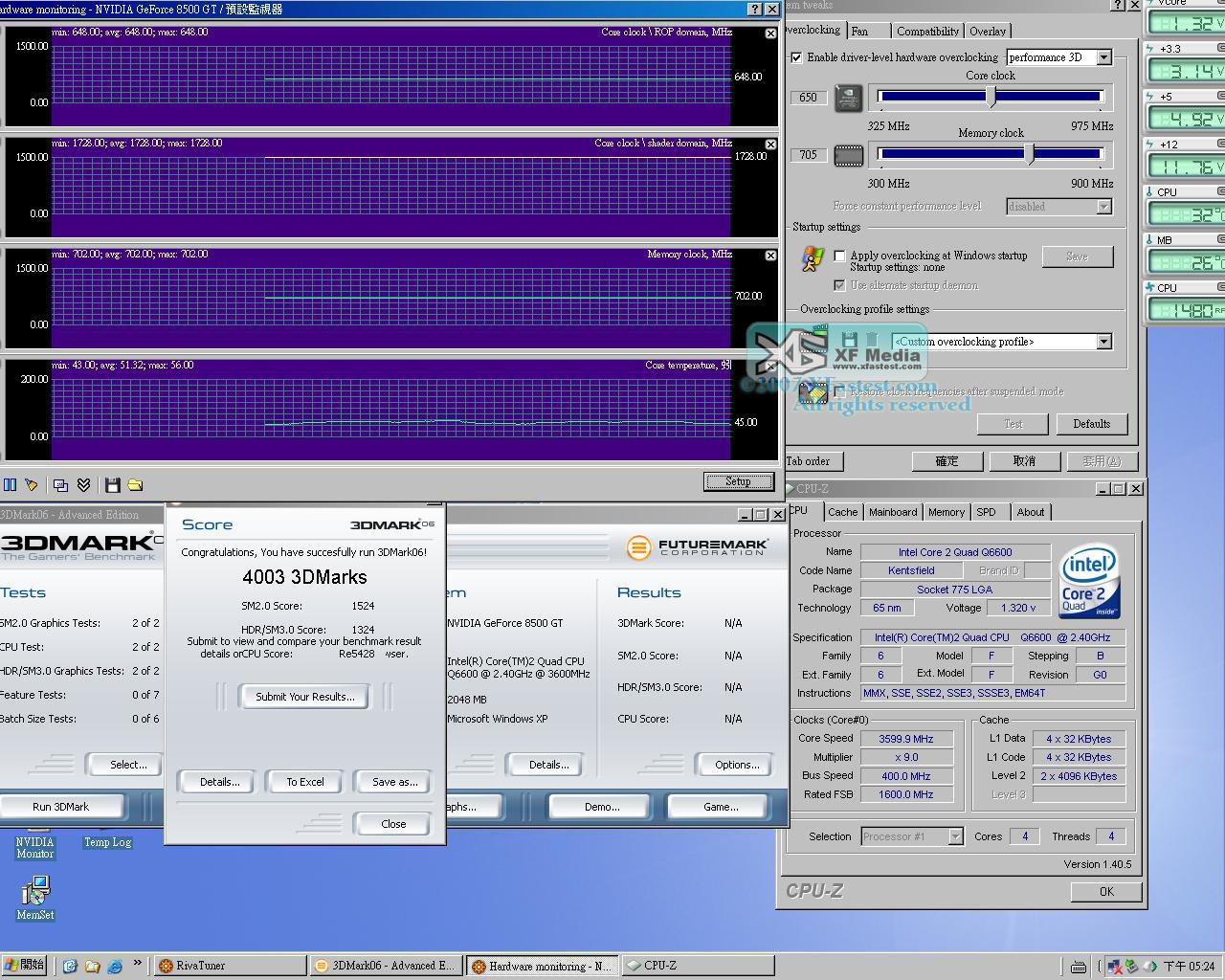Check restore clock frequencies after suspended mode

(x=840, y=391)
